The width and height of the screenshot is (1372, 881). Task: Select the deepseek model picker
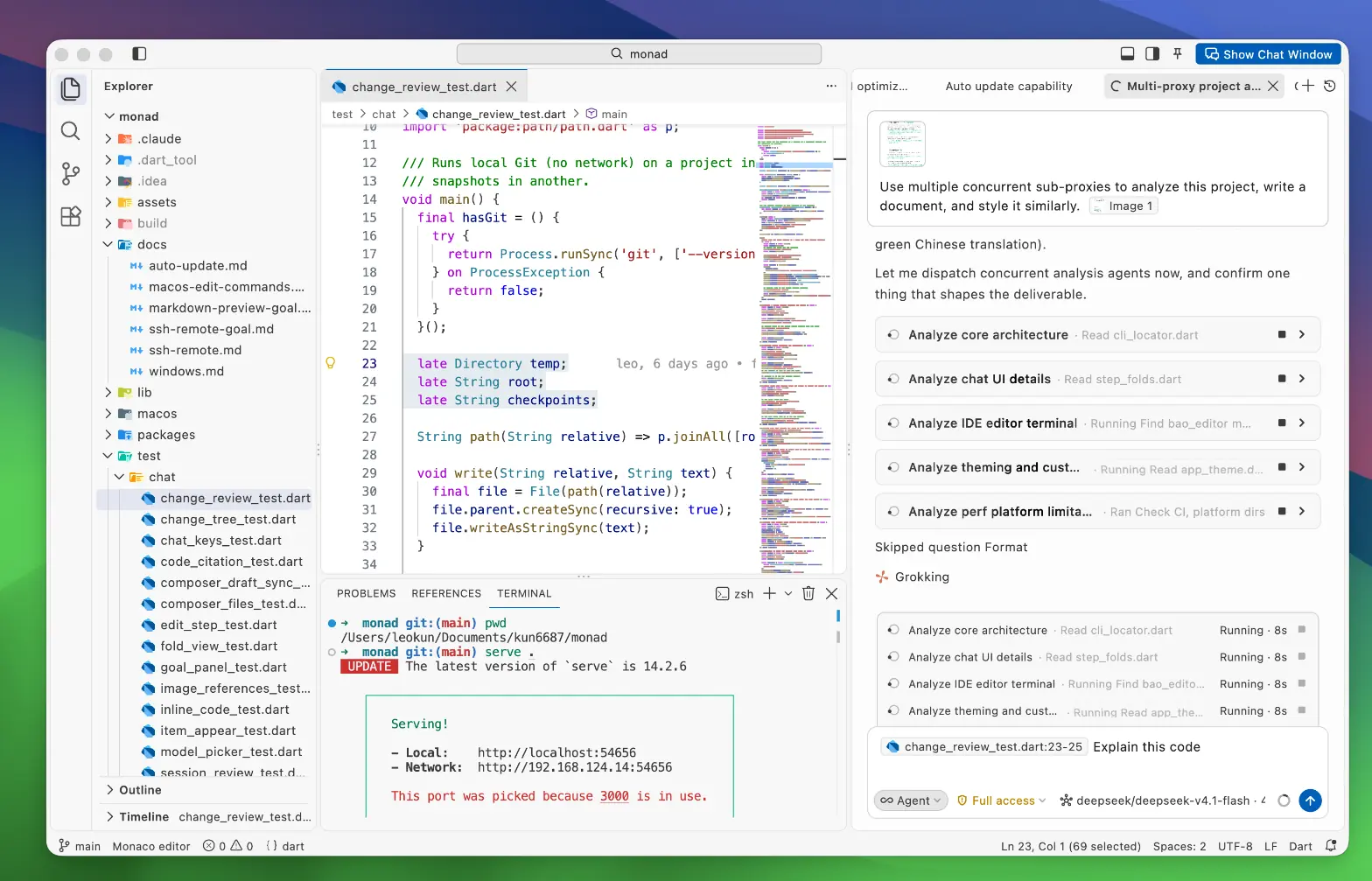[x=1163, y=801]
